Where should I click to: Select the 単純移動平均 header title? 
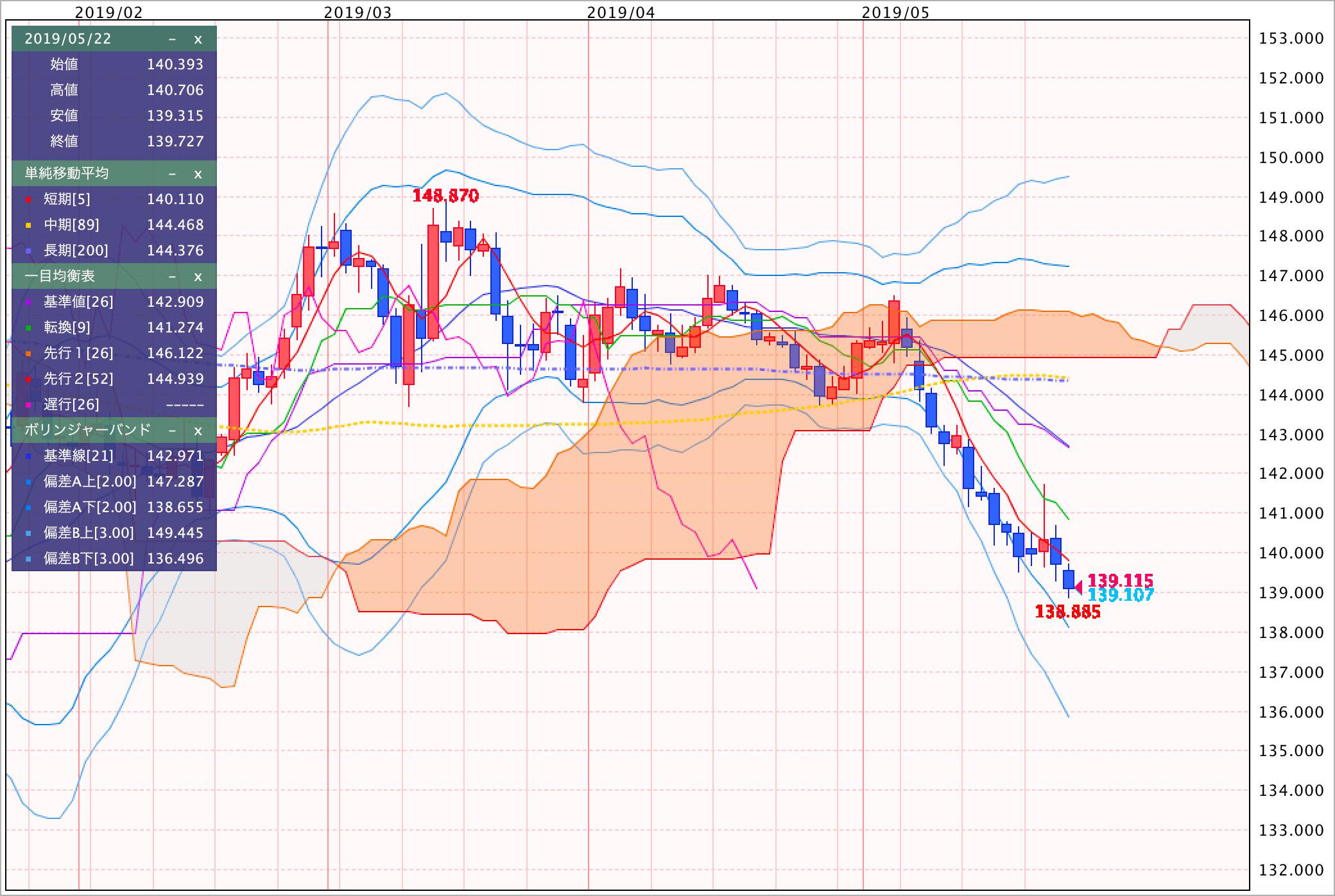(66, 173)
